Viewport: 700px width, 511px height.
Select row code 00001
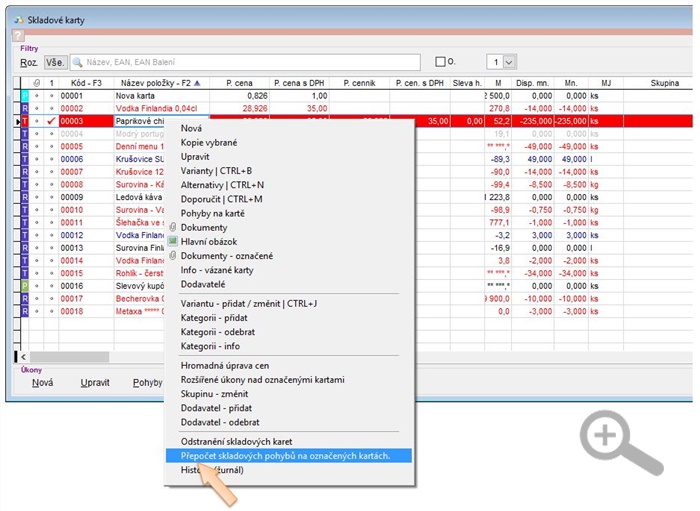pos(72,96)
